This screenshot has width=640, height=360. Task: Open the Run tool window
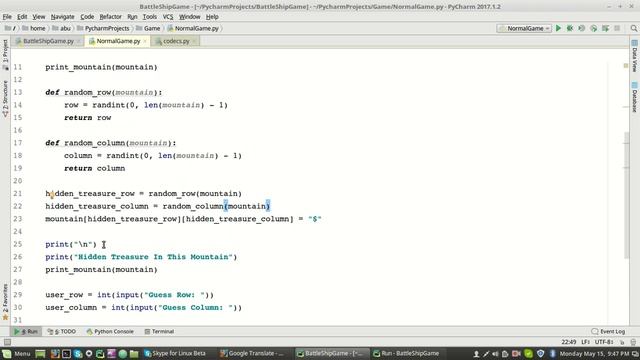pos(26,331)
